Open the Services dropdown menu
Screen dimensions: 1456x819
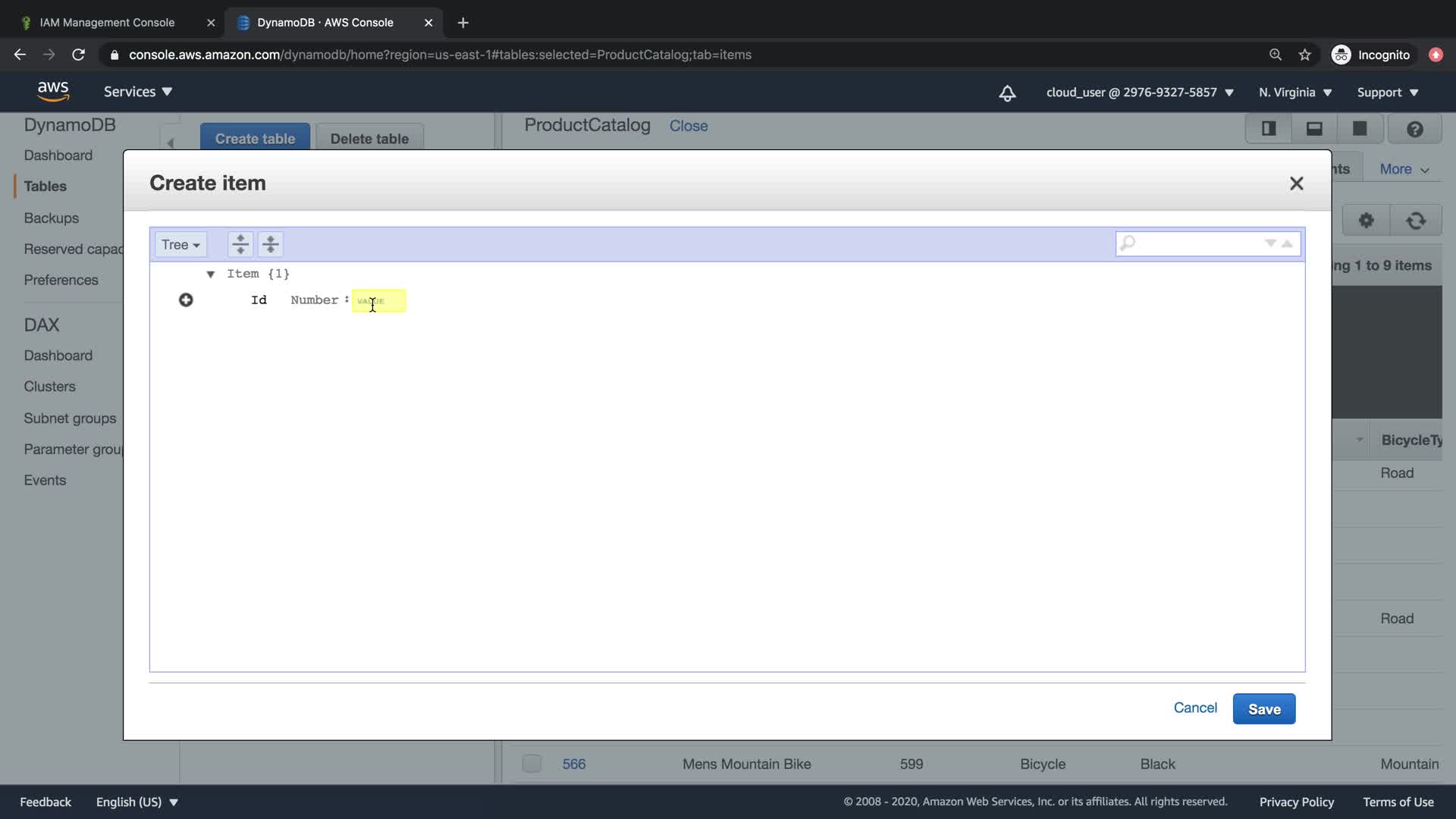pos(138,92)
